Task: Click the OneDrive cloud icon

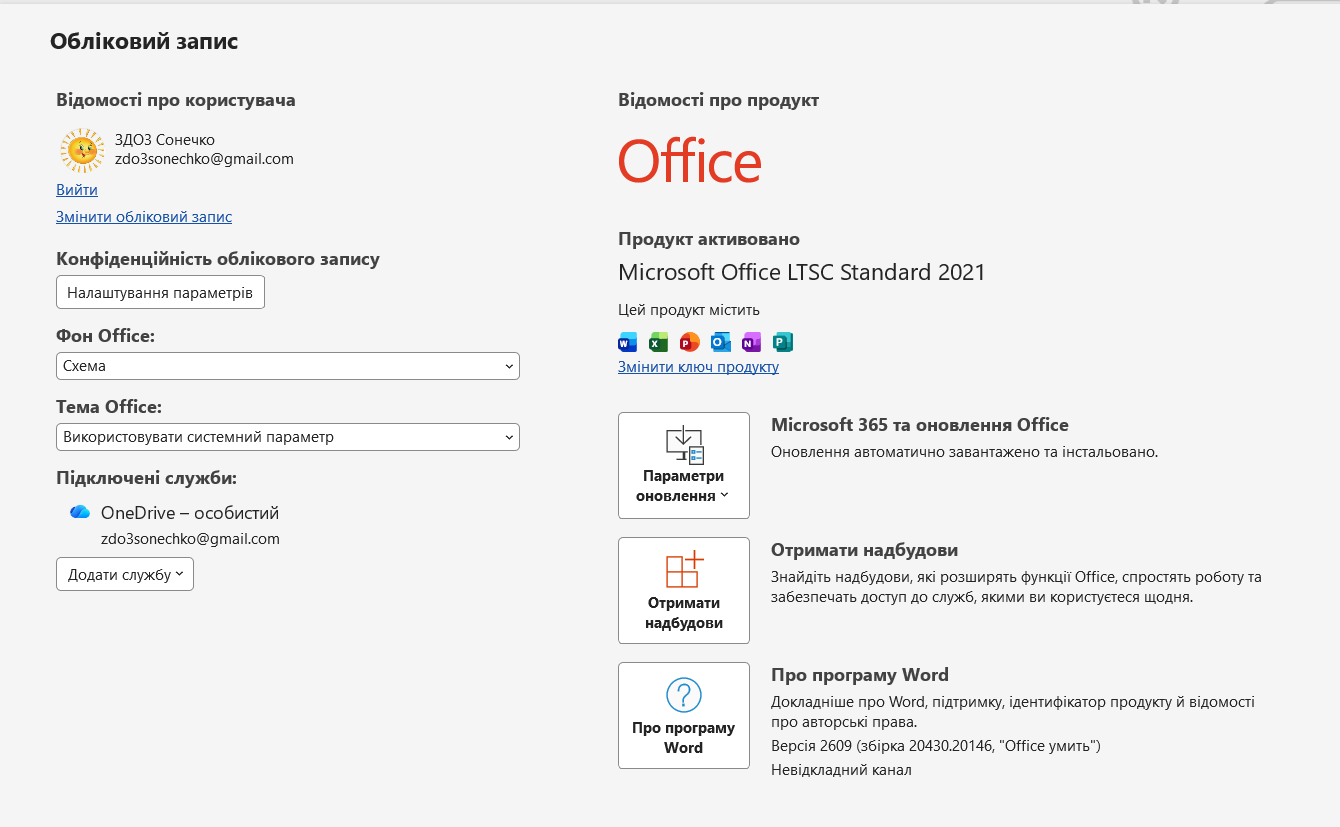Action: click(x=80, y=512)
